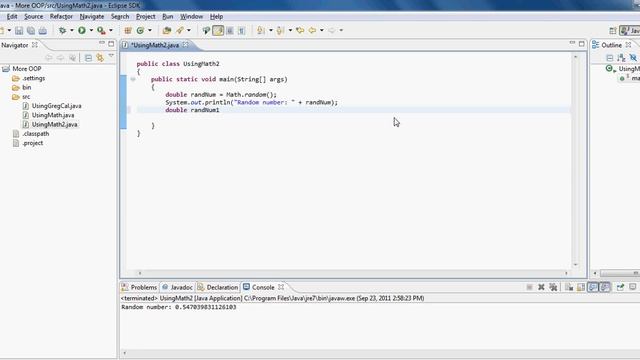Toggle Show Console on Standard Error
Viewport: 640px width, 360px height.
coord(605,287)
